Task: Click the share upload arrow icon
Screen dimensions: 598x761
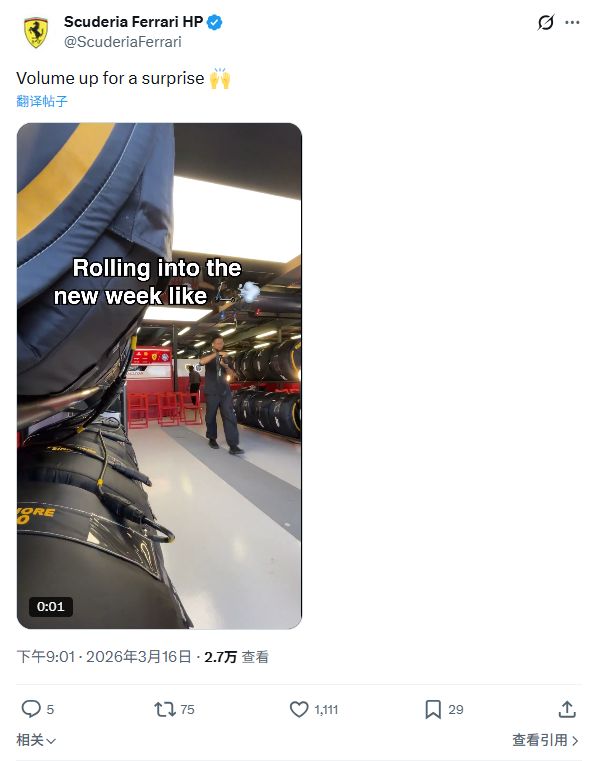Action: 567,709
